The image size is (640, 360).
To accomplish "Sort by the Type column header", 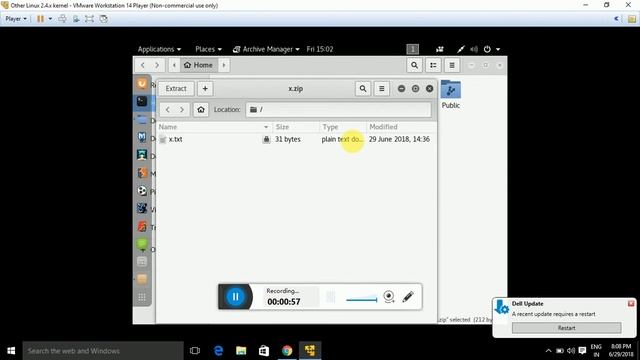I will pos(342,127).
